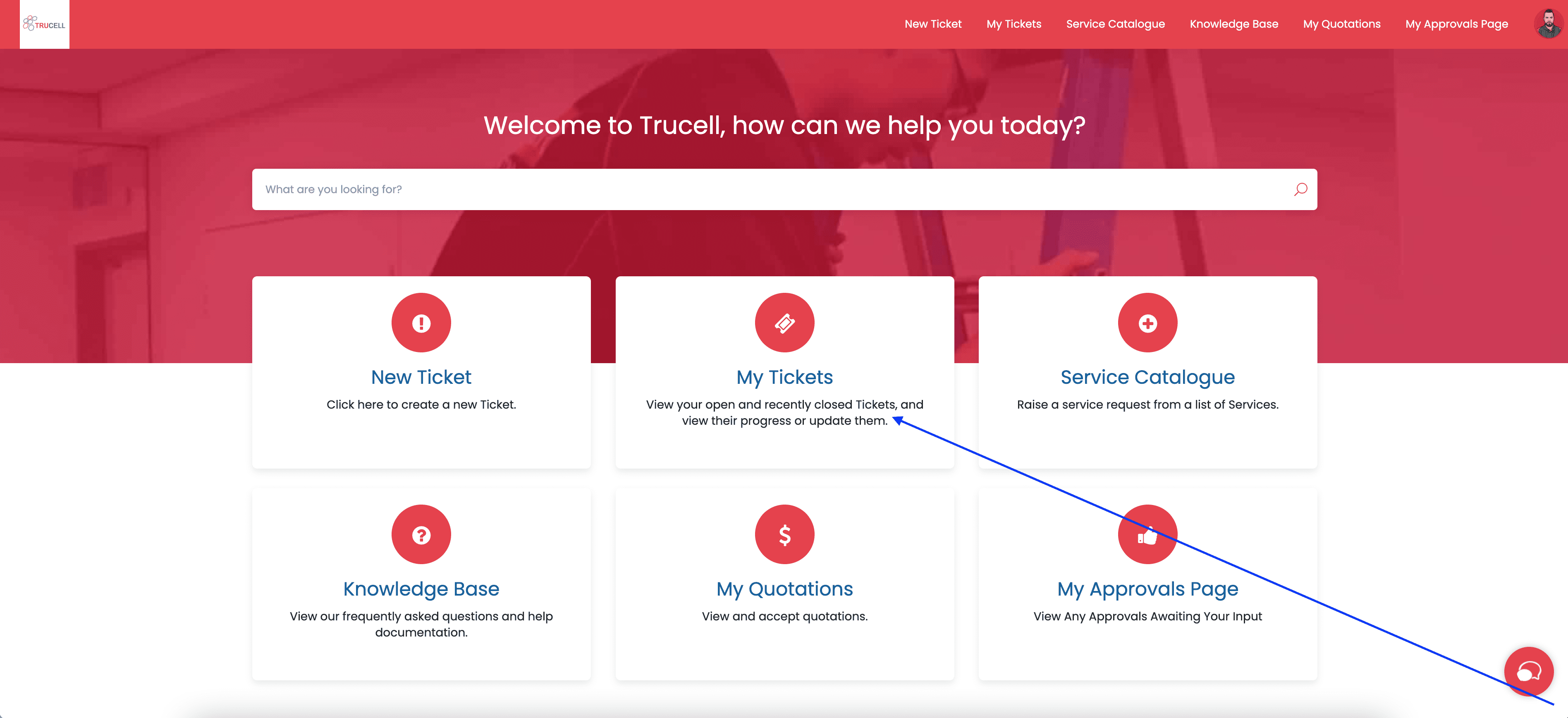Click the plus icon on Service Catalogue card
The width and height of the screenshot is (1568, 718).
click(1147, 323)
